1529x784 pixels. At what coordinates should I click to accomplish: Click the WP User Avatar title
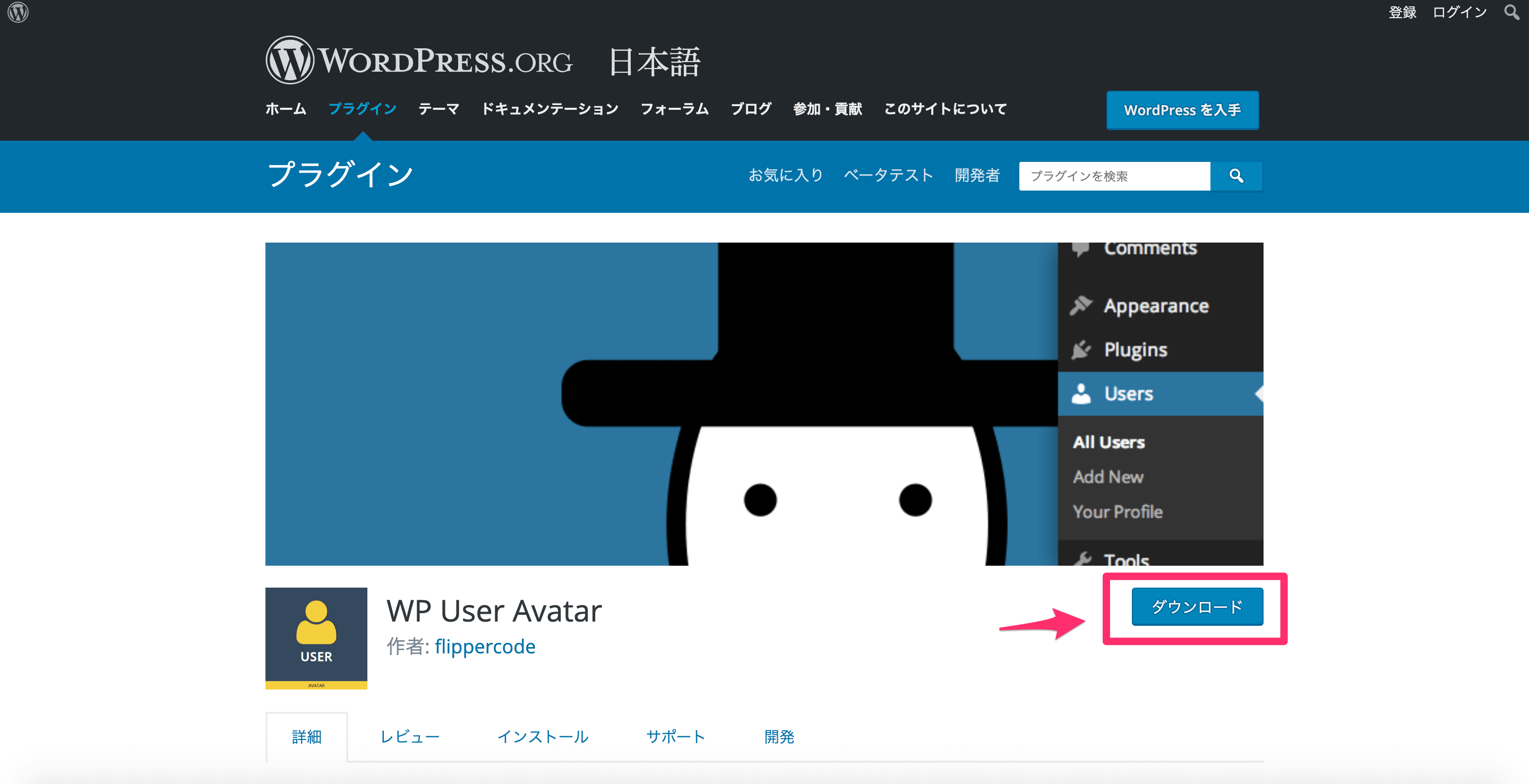point(494,611)
